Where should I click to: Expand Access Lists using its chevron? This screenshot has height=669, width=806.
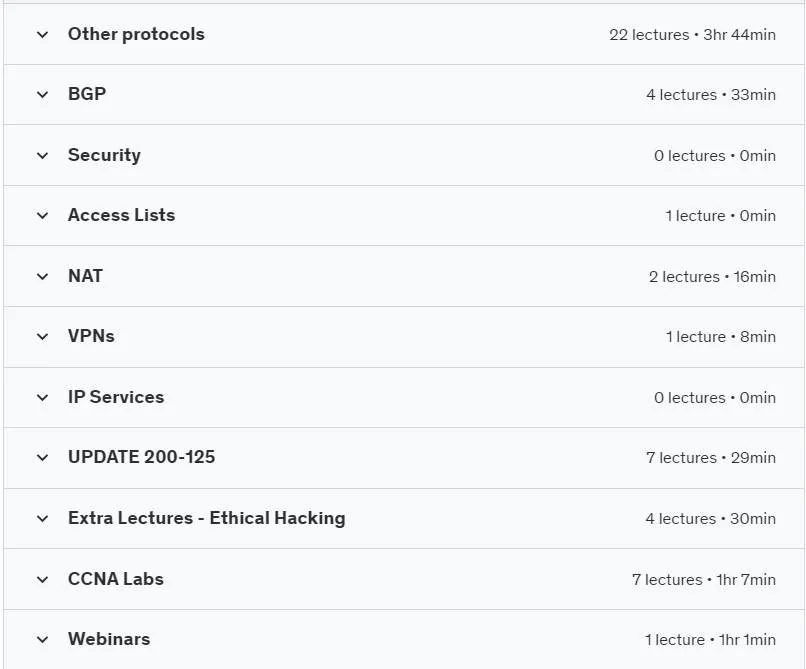pos(43,215)
